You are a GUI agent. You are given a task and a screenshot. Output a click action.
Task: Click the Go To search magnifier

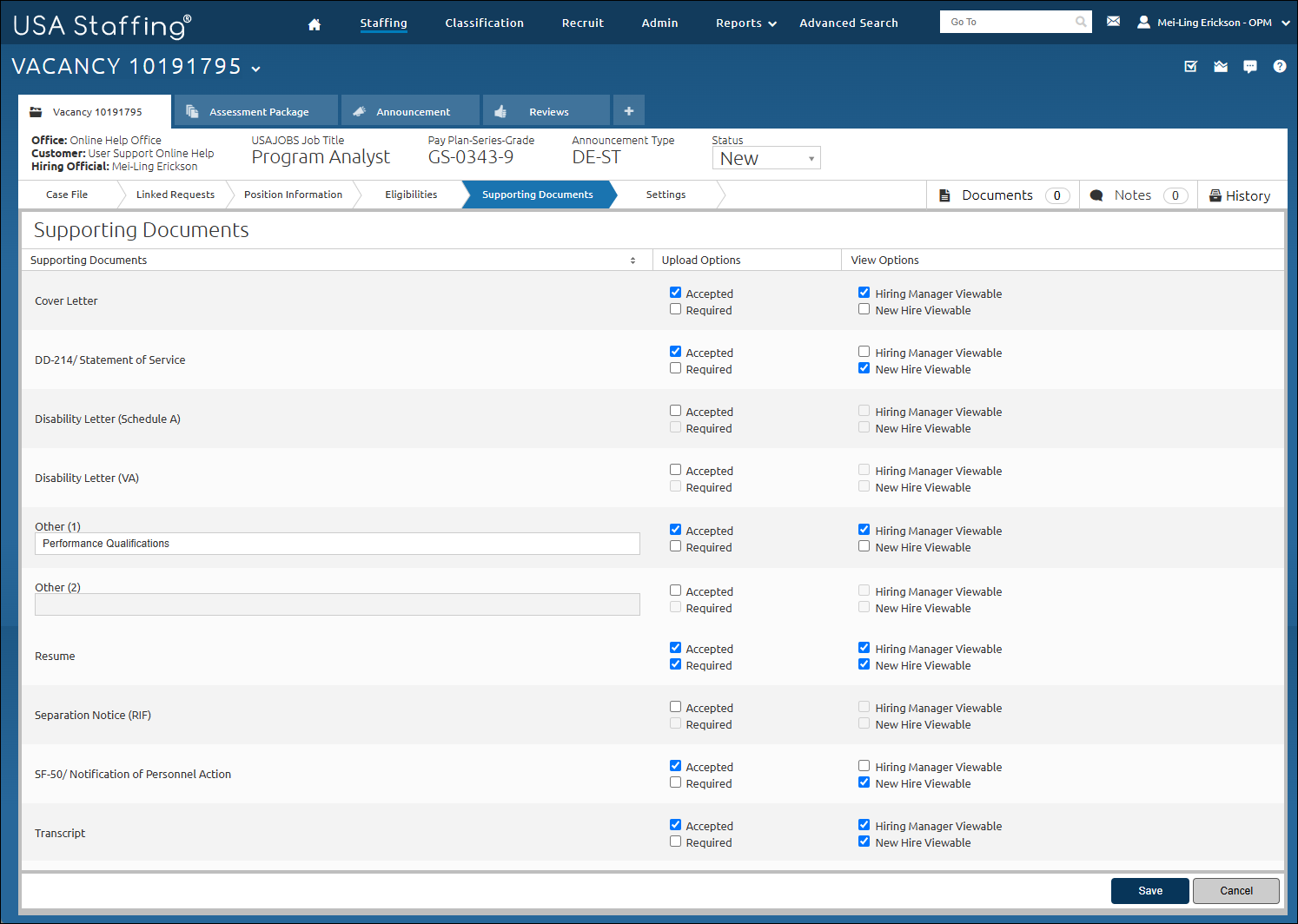tap(1081, 22)
